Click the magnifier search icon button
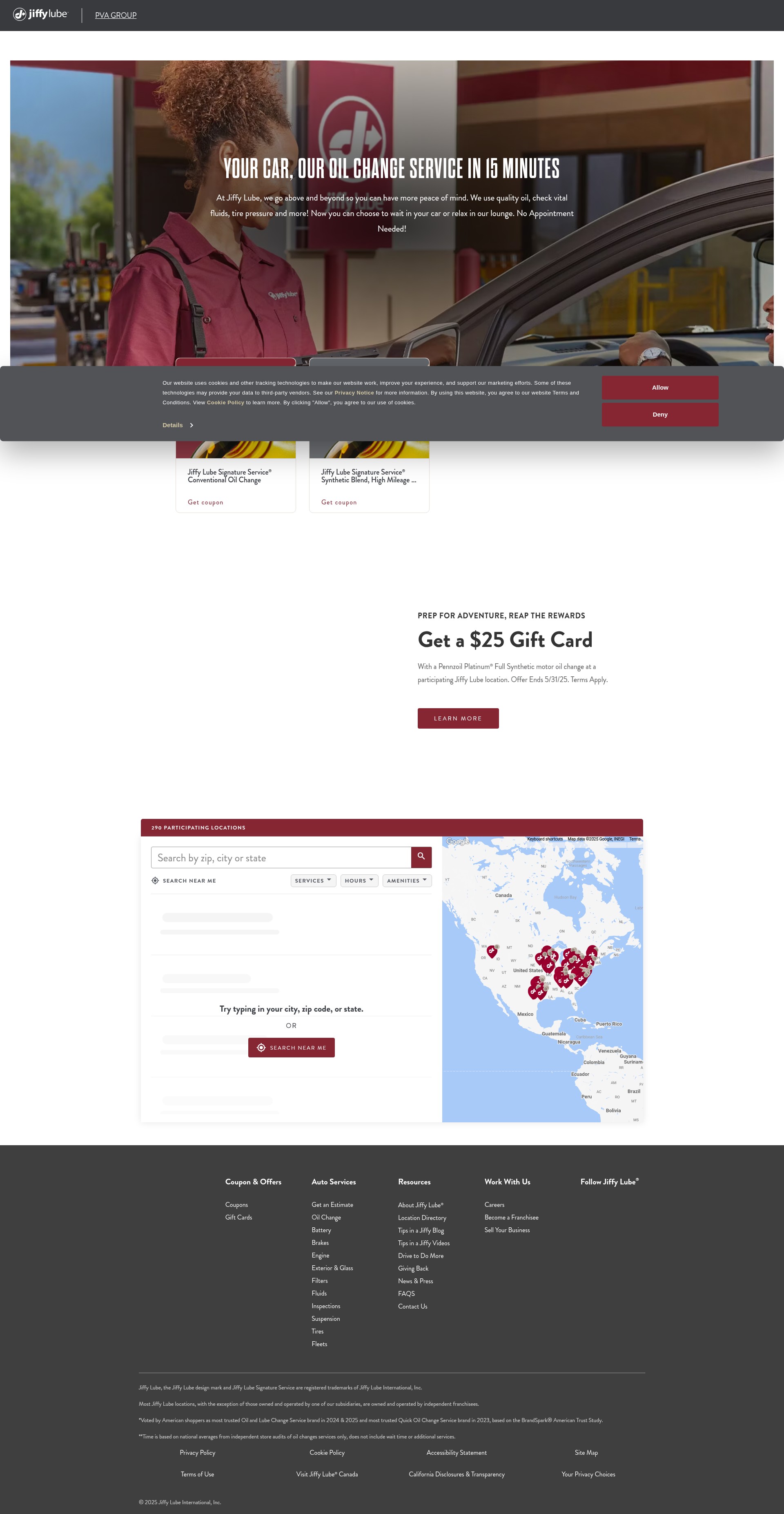Viewport: 784px width, 1514px height. point(421,857)
